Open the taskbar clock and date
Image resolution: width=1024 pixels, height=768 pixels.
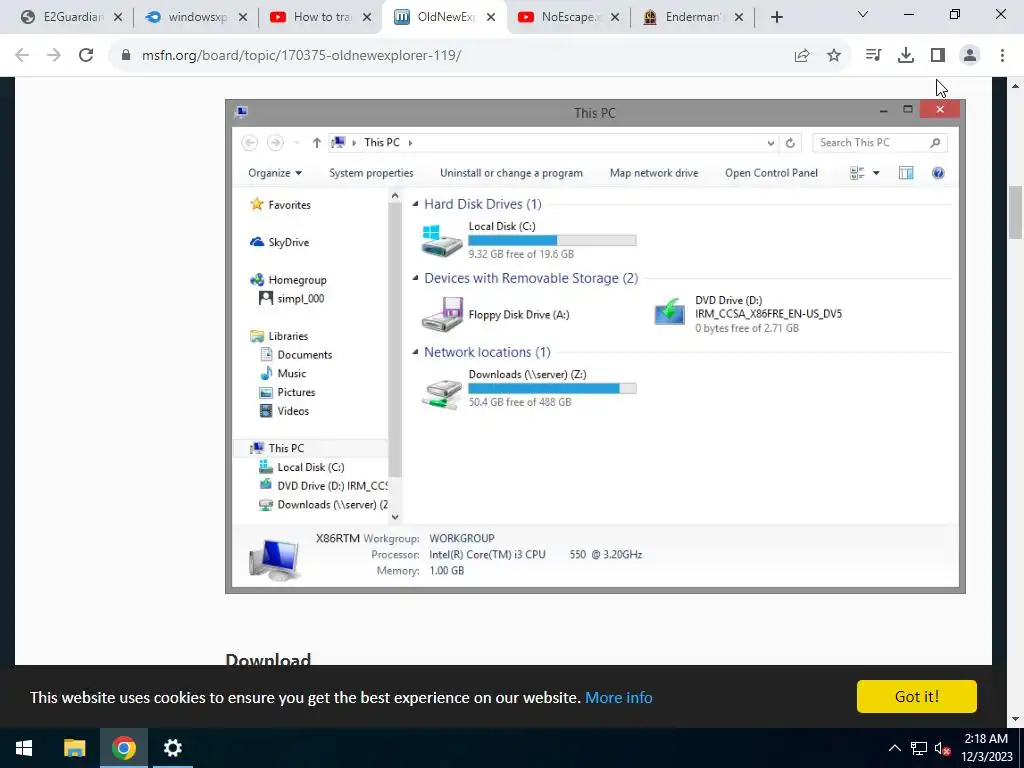[x=987, y=748]
